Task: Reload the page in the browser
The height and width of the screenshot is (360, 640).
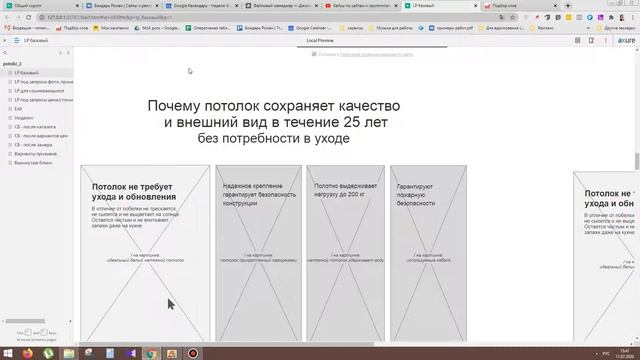Action: tap(29, 17)
